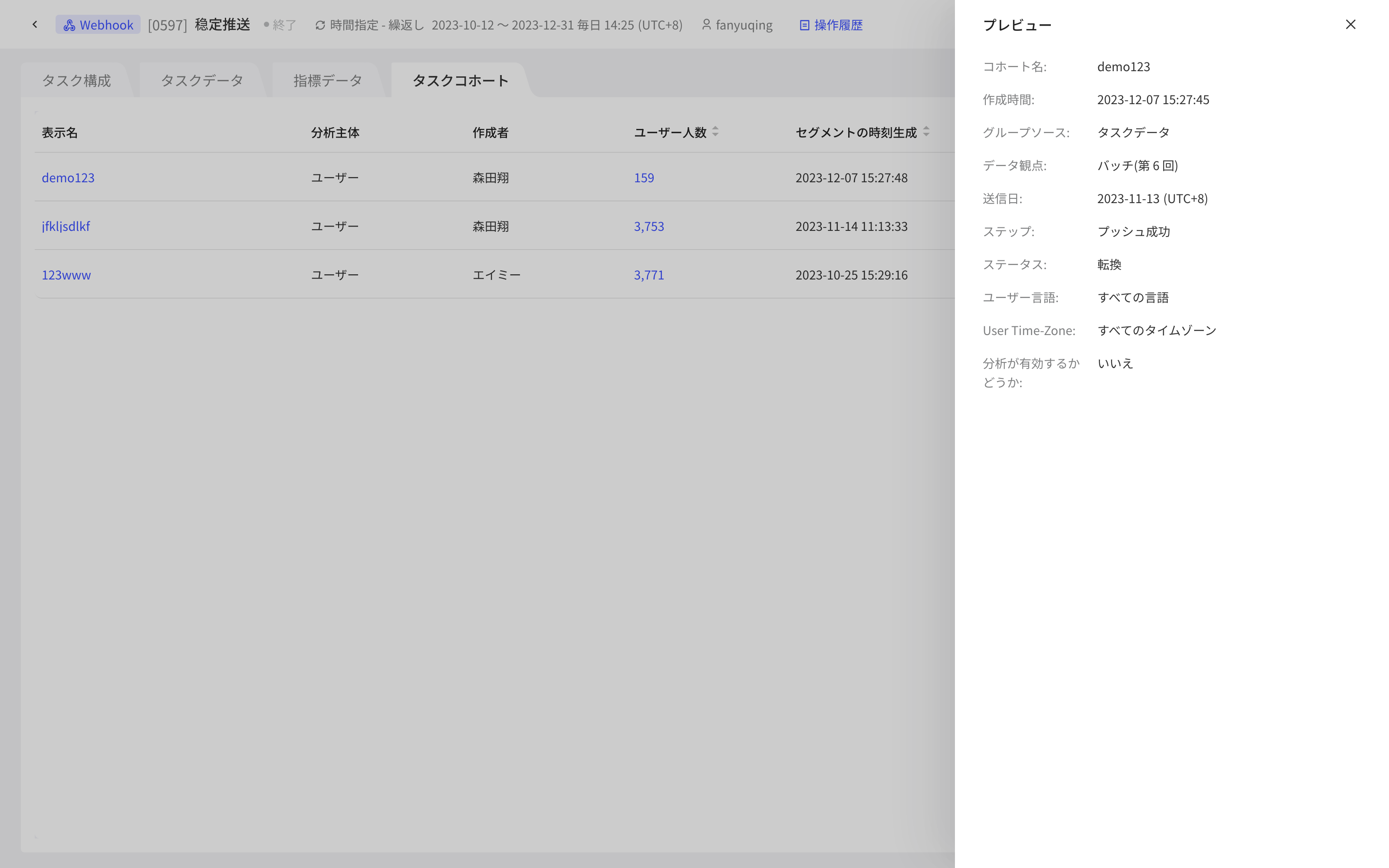Click timestamp 2023-11-14 11:13:33

[851, 226]
